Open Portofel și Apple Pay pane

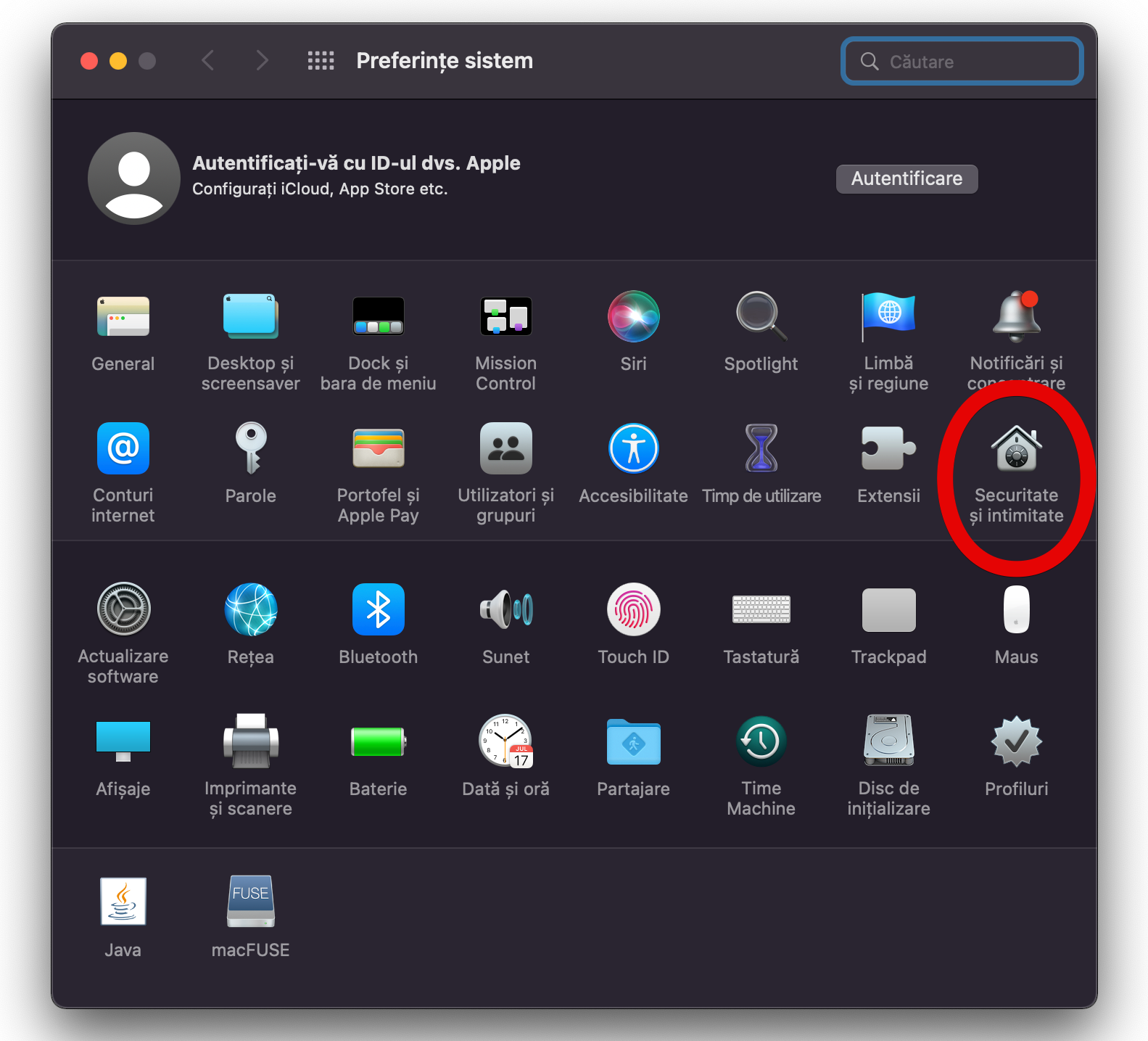(x=378, y=448)
